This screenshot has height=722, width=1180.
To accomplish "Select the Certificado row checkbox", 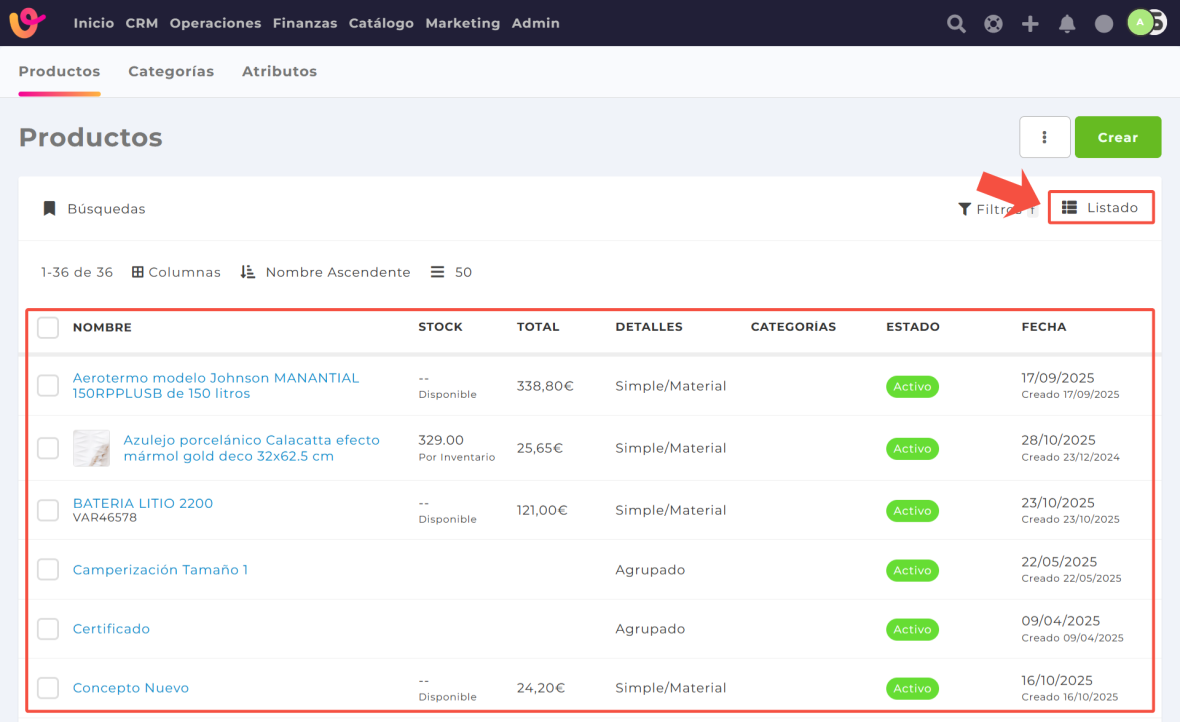I will pos(48,629).
